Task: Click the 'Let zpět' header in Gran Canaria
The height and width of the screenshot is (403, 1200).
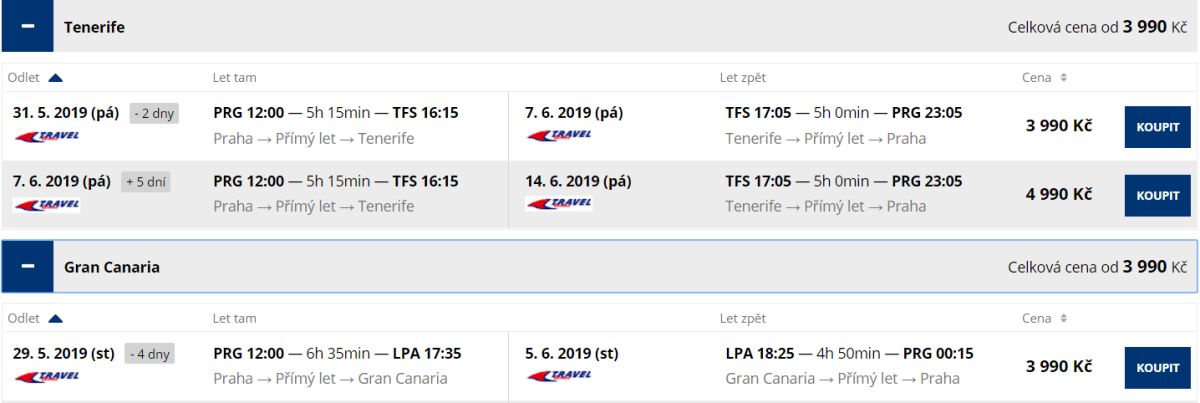Action: pos(743,318)
